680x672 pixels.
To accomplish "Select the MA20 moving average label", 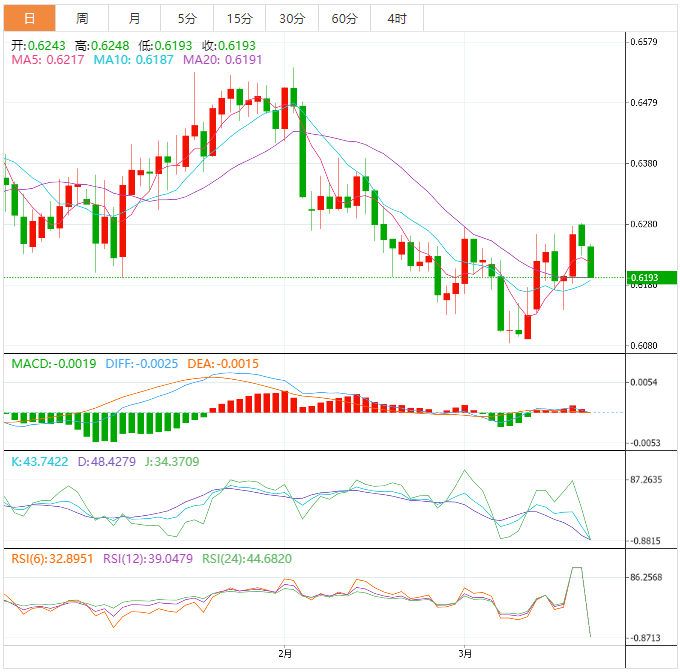I will click(x=223, y=60).
